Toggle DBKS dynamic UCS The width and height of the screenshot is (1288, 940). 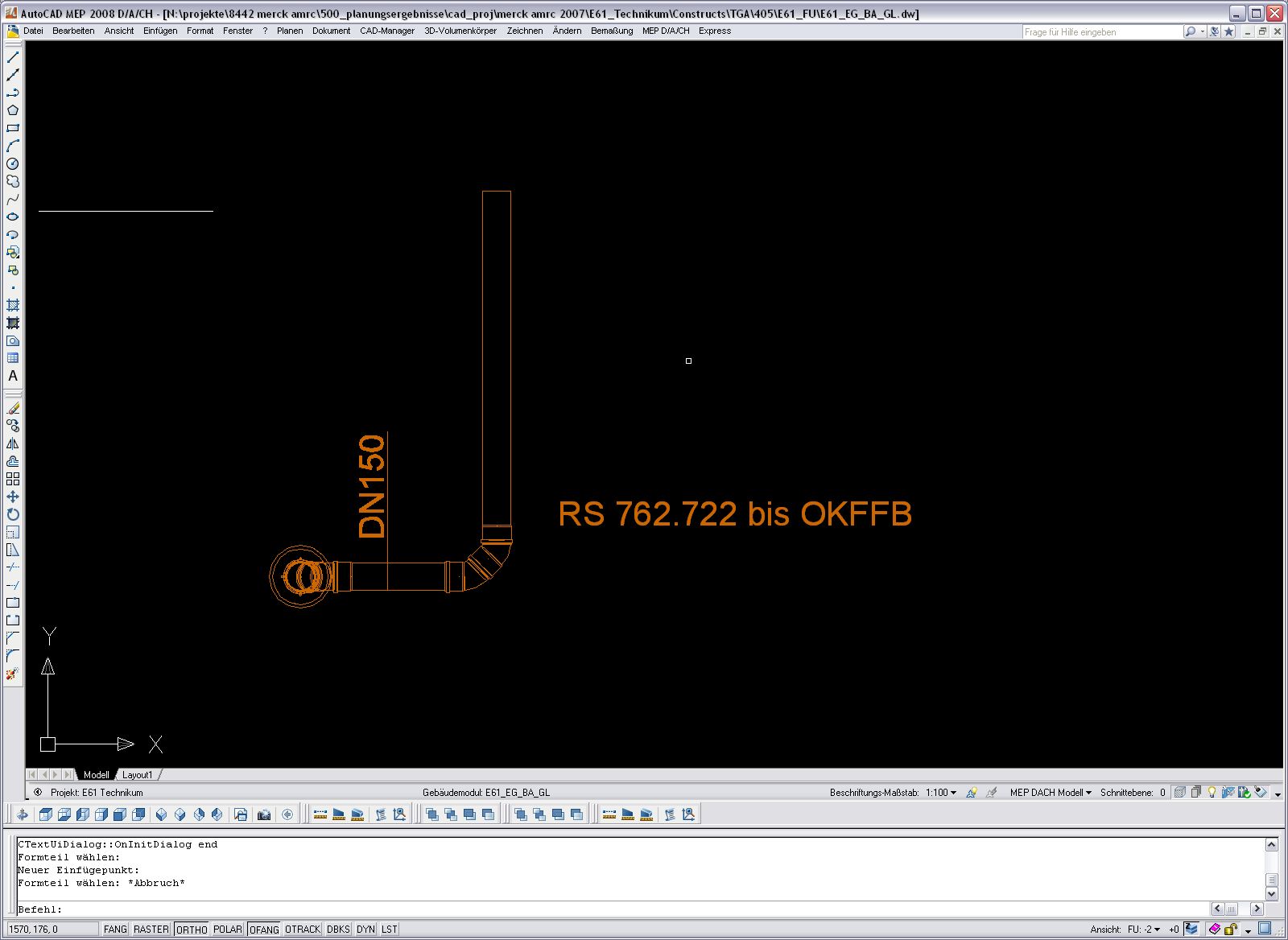[x=338, y=929]
